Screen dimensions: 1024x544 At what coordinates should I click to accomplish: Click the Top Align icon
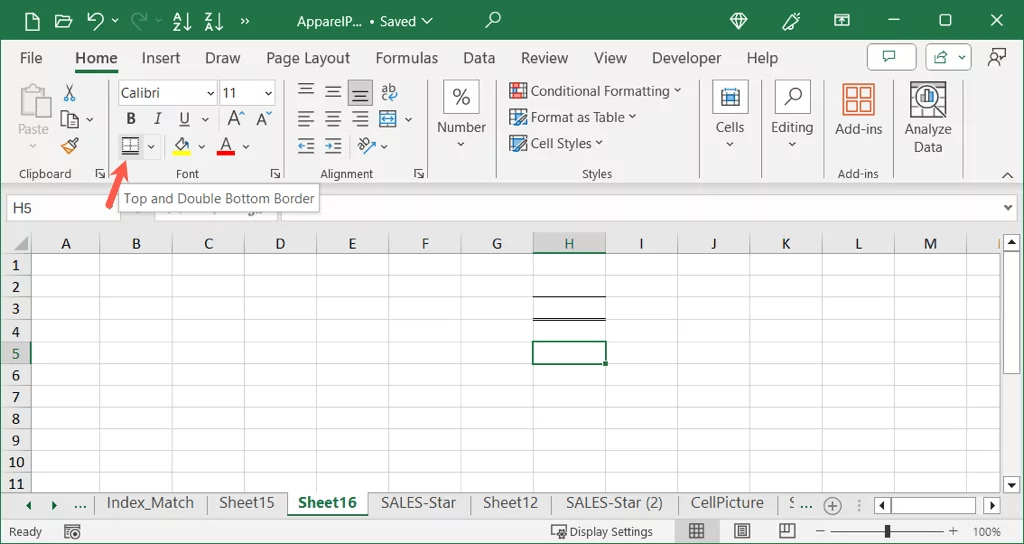point(306,92)
